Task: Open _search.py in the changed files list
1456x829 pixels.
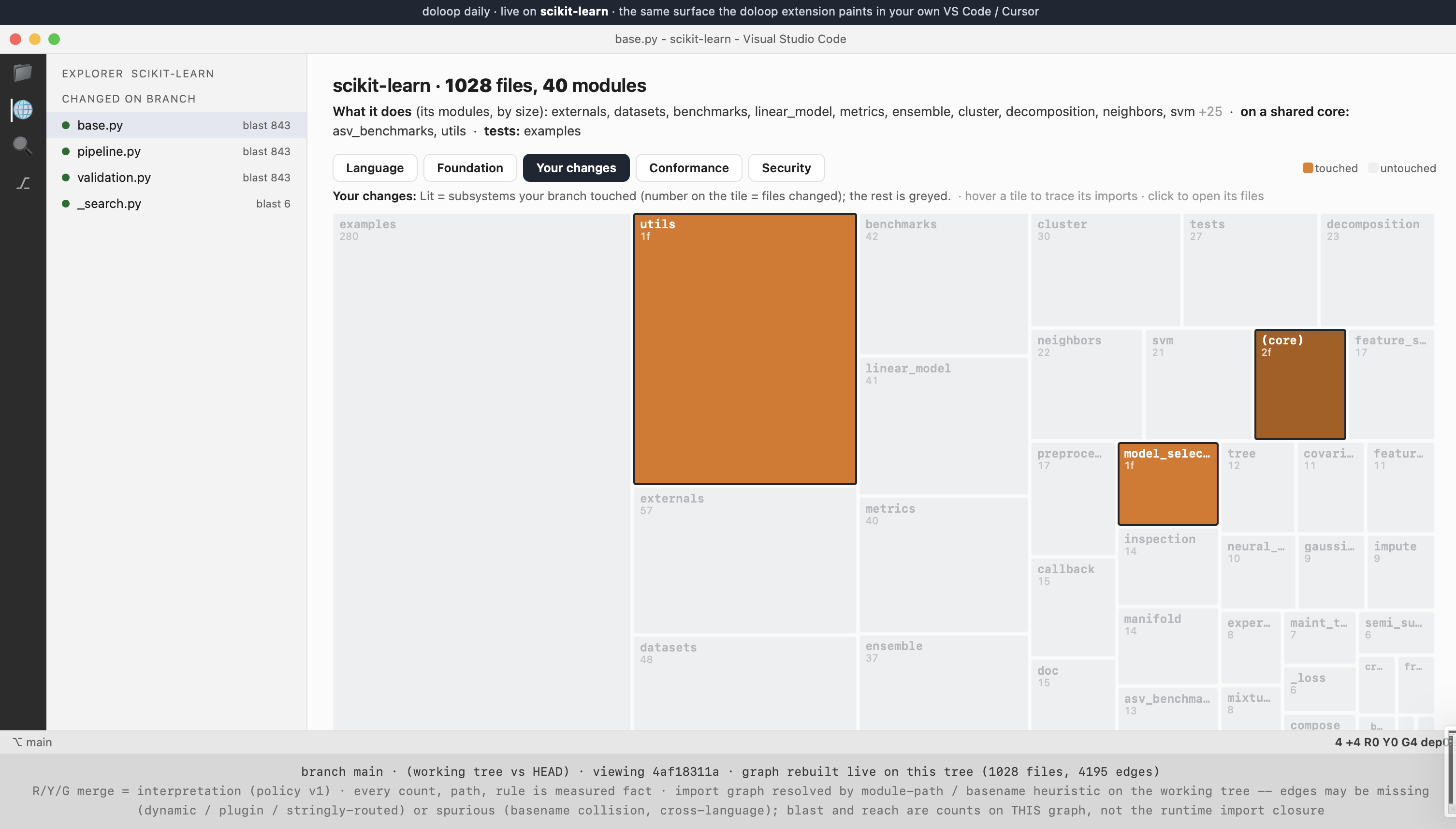Action: coord(176,204)
